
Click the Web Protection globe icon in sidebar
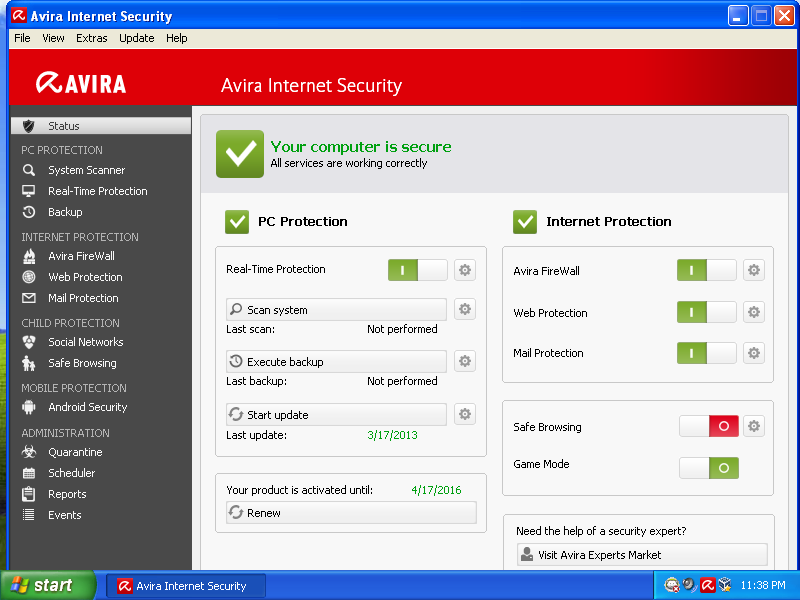(29, 277)
